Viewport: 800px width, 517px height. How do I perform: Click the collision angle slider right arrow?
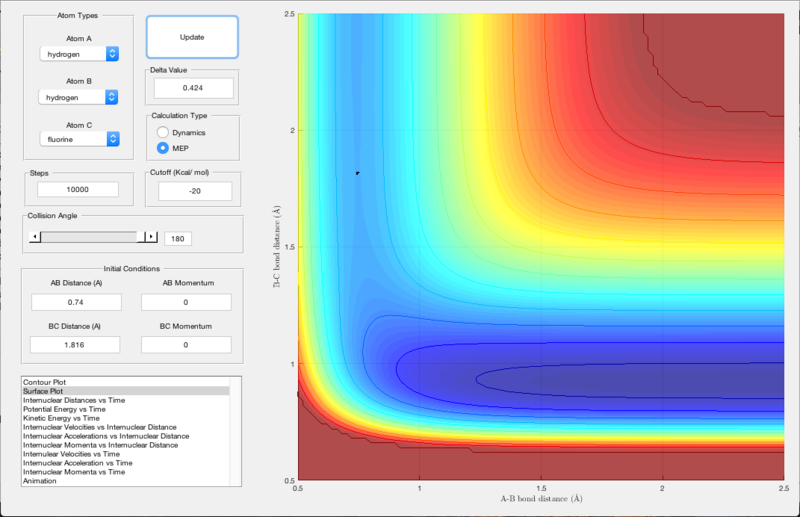(x=151, y=237)
